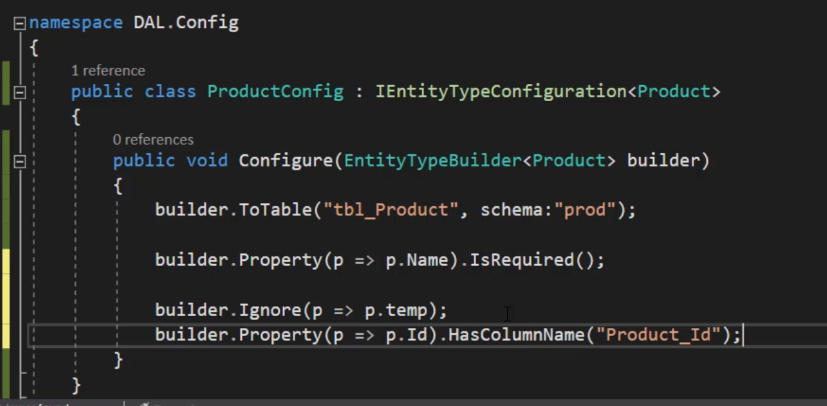Place cursor in "tbl_Product" string
Viewport: 827px width, 406px height.
click(391, 210)
